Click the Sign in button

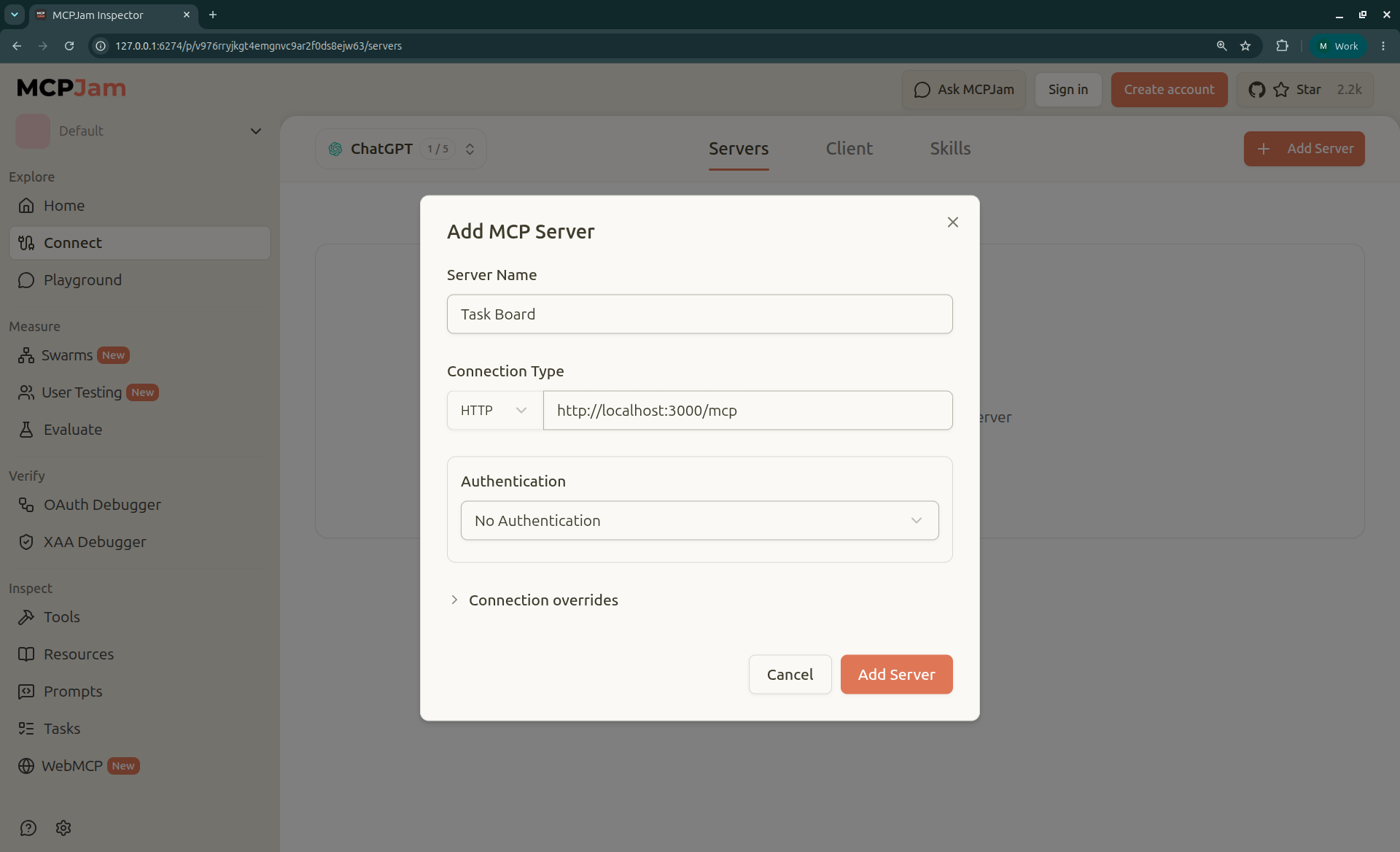[1067, 90]
